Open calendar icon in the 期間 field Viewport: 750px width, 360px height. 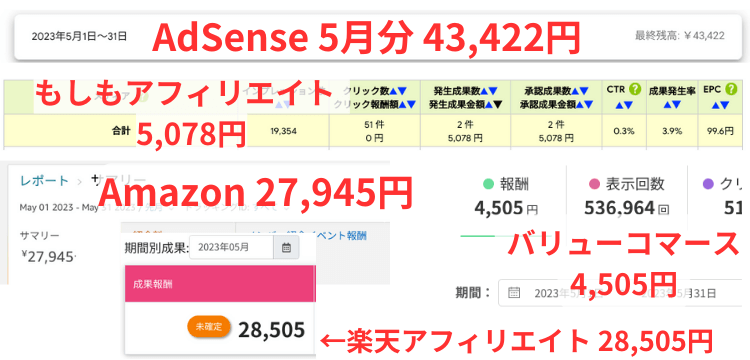point(514,293)
